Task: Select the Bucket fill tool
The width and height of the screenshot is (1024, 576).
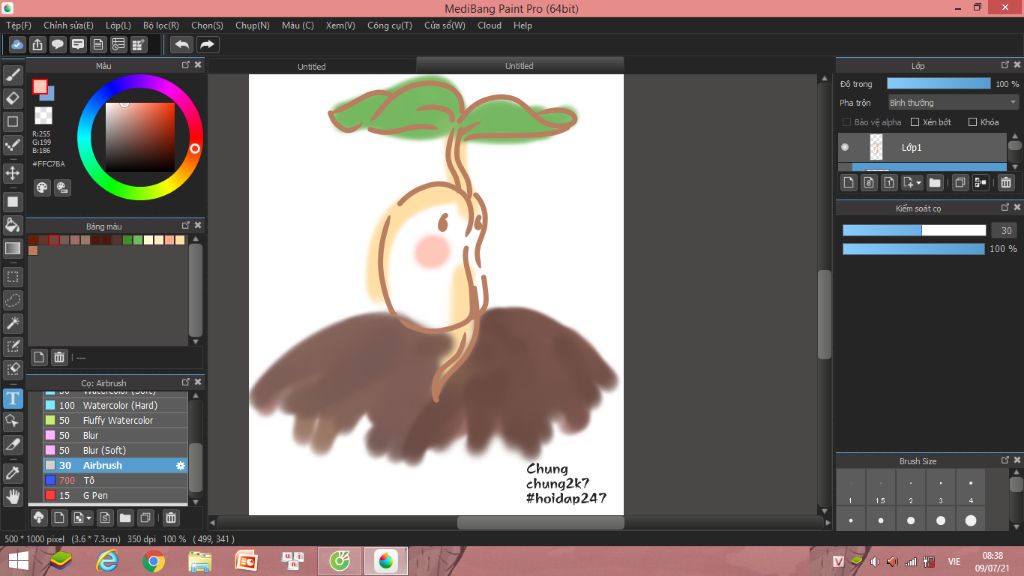Action: click(12, 225)
